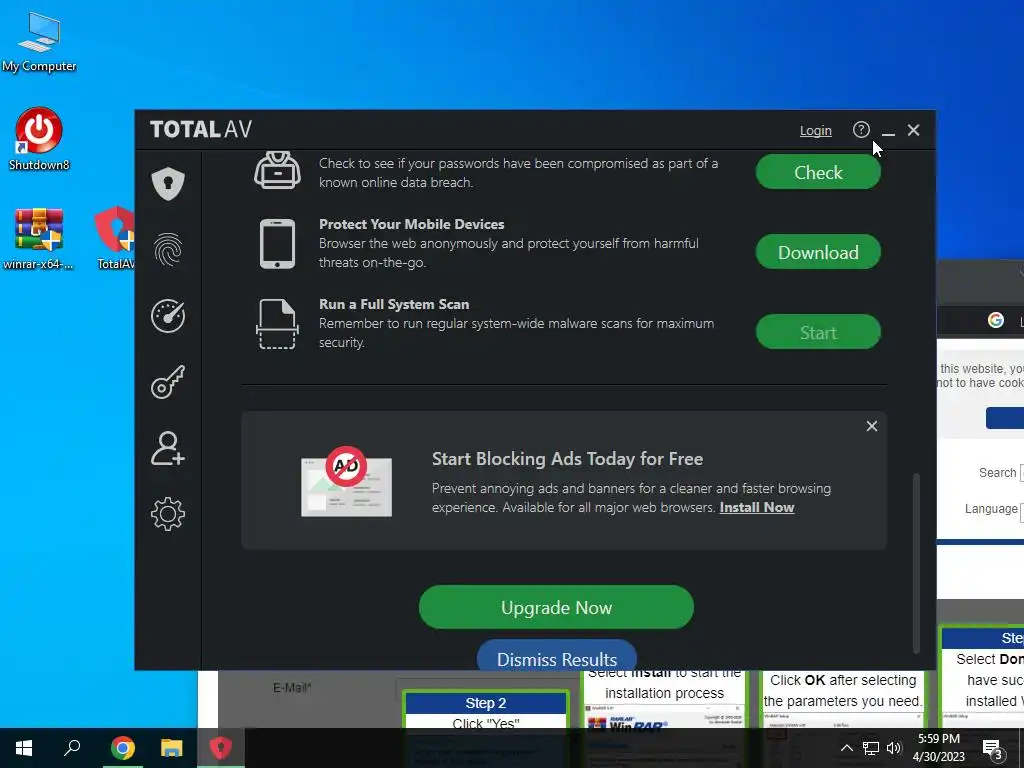Click the TotalAV vertical scrollbar
Viewport: 1024px width, 768px height.
[916, 562]
